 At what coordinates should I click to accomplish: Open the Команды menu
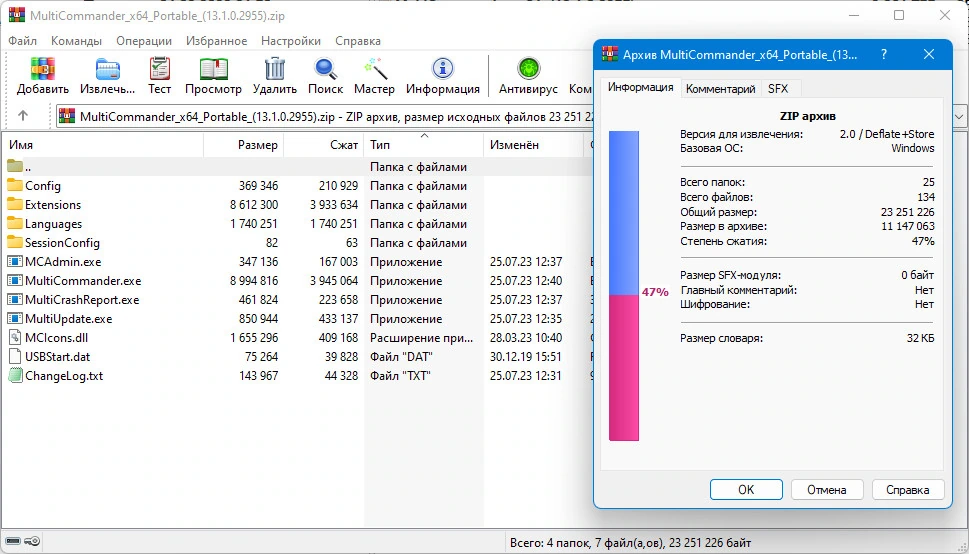(x=77, y=41)
